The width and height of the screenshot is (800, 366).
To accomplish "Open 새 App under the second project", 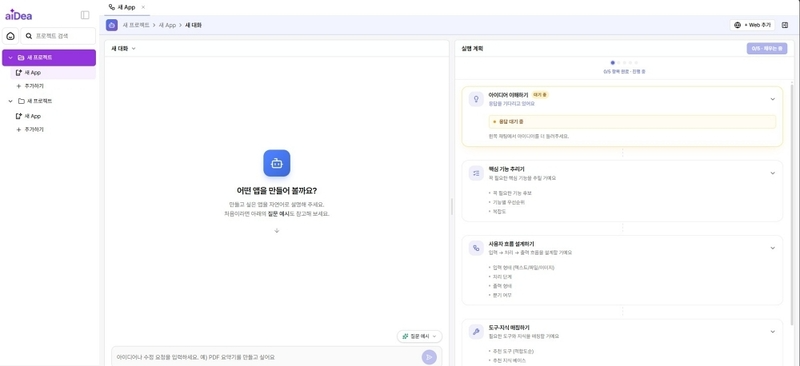I will pyautogui.click(x=53, y=116).
